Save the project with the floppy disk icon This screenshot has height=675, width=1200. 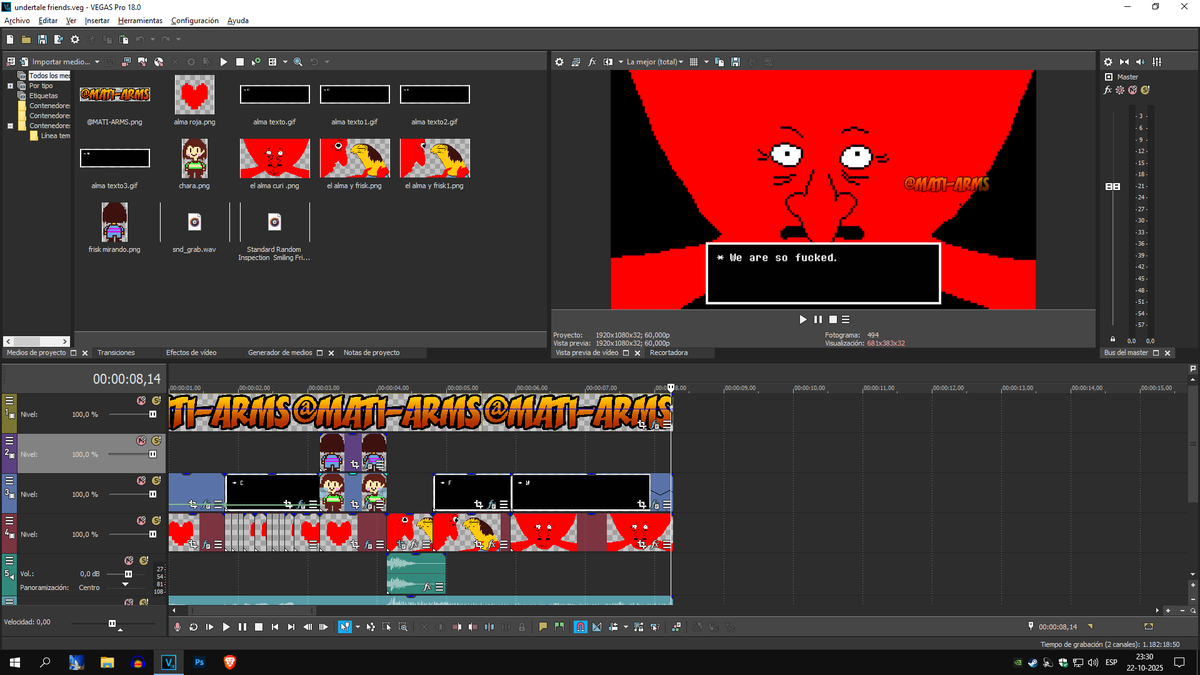click(x=42, y=39)
